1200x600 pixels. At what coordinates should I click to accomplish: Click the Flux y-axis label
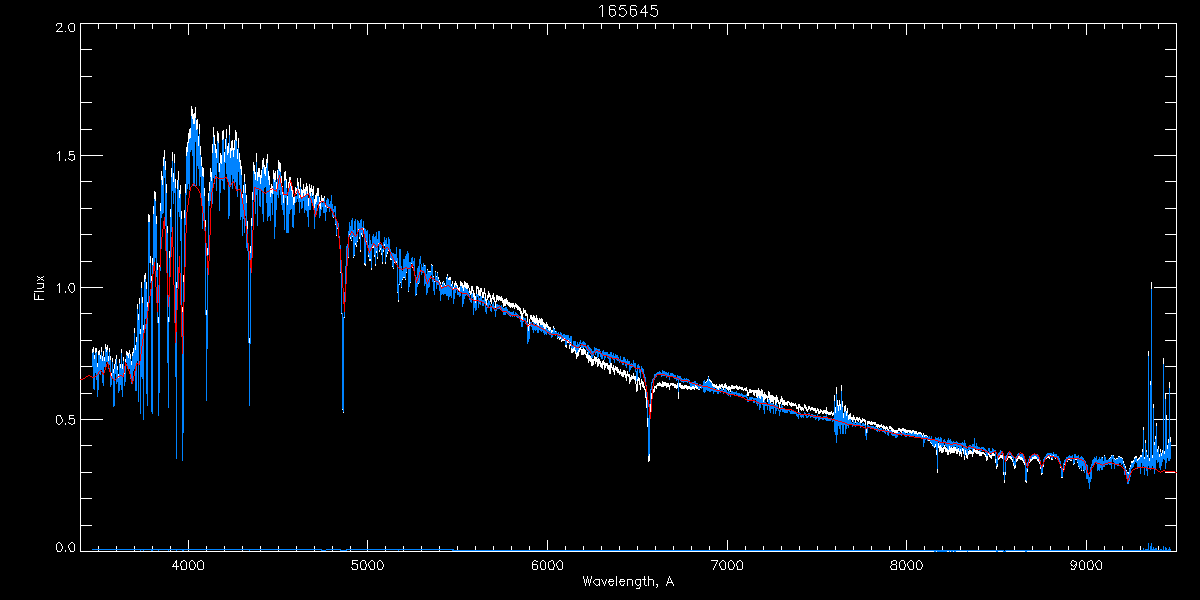(x=40, y=288)
